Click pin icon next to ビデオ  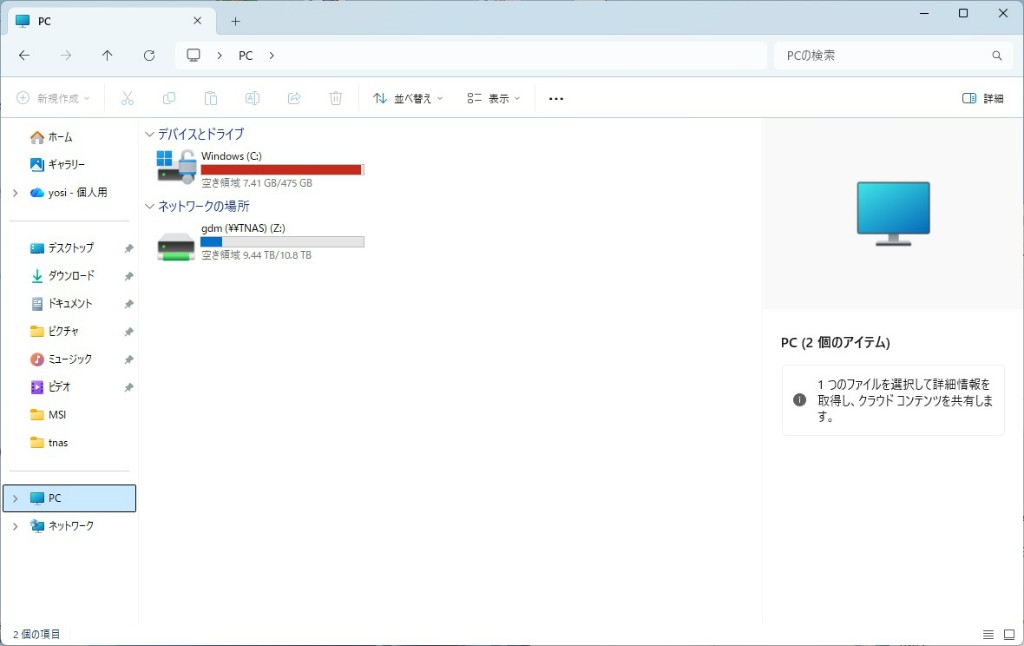pyautogui.click(x=129, y=387)
